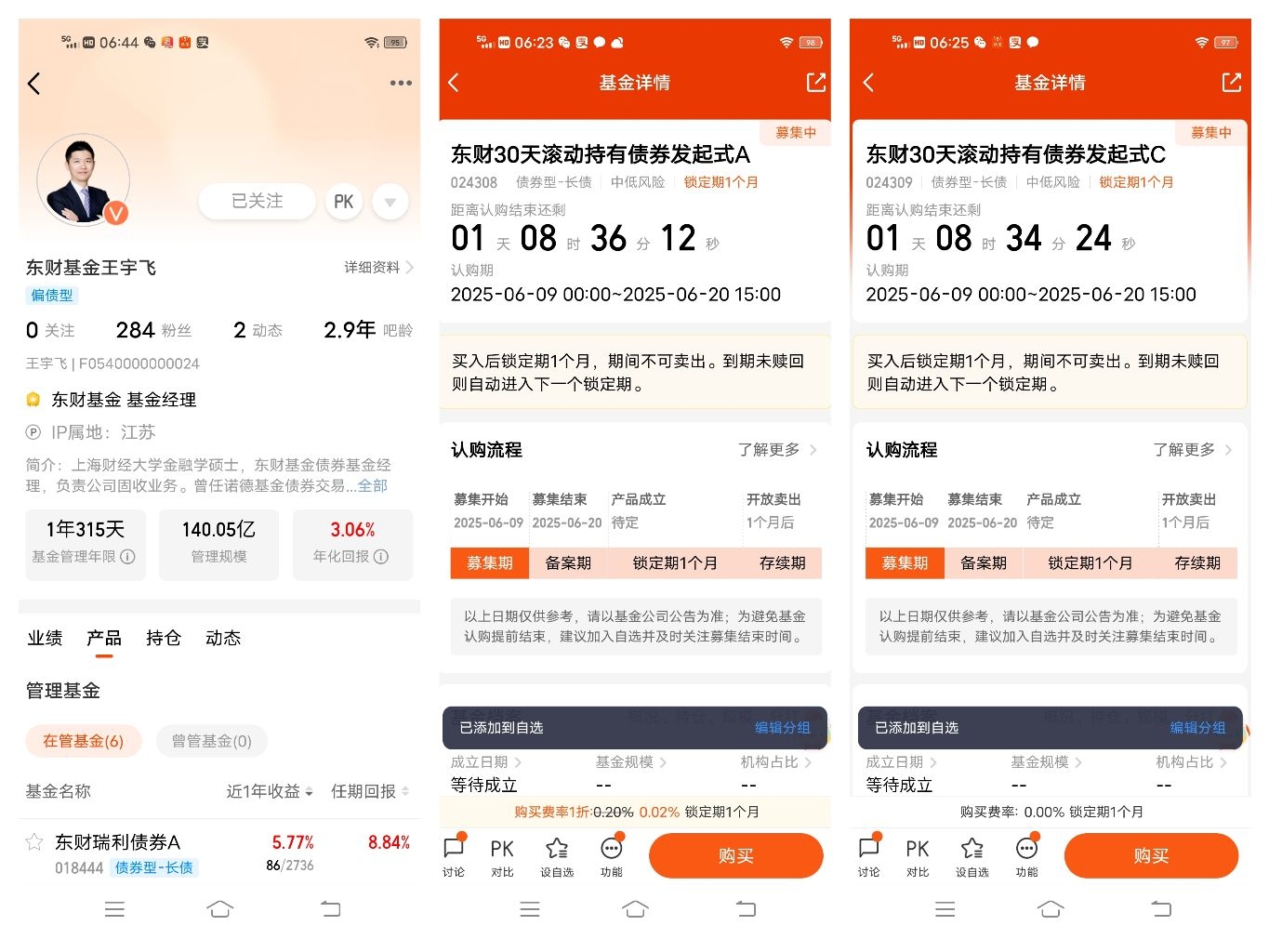Viewport: 1269px width, 952px height.
Task: Select 在管基金(6) filter chip
Action: [x=83, y=741]
